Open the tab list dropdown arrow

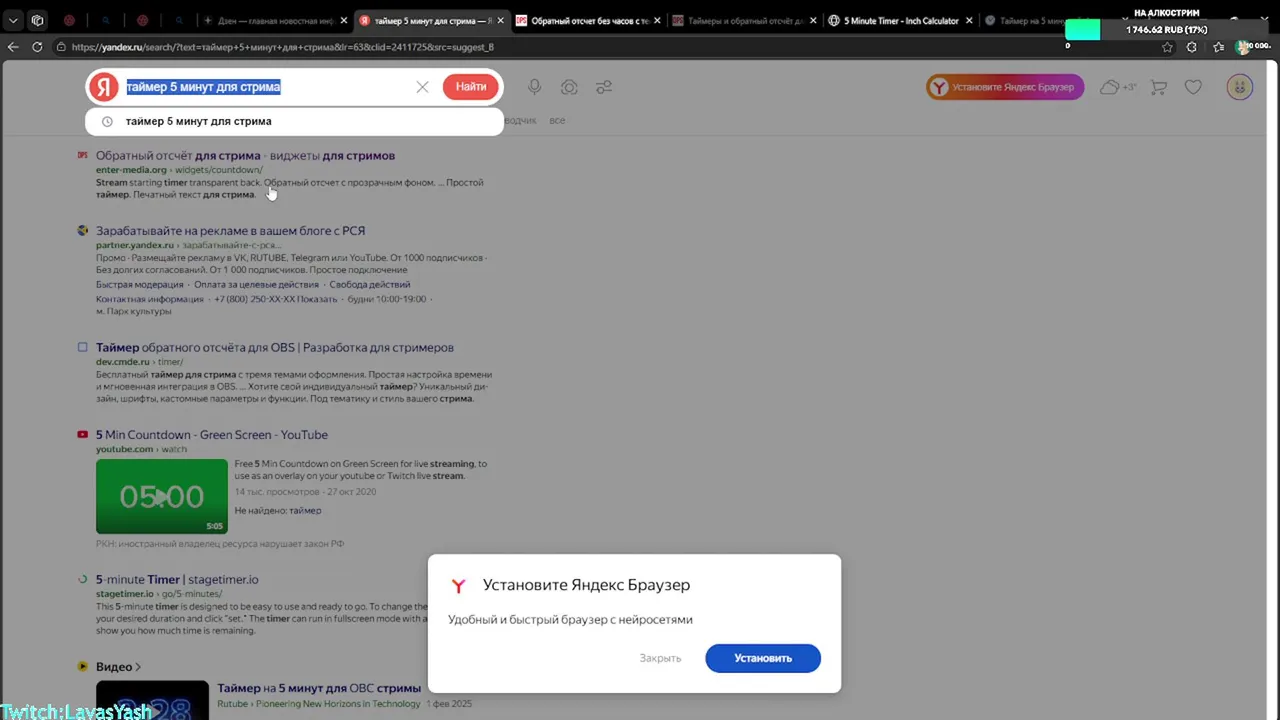click(13, 20)
